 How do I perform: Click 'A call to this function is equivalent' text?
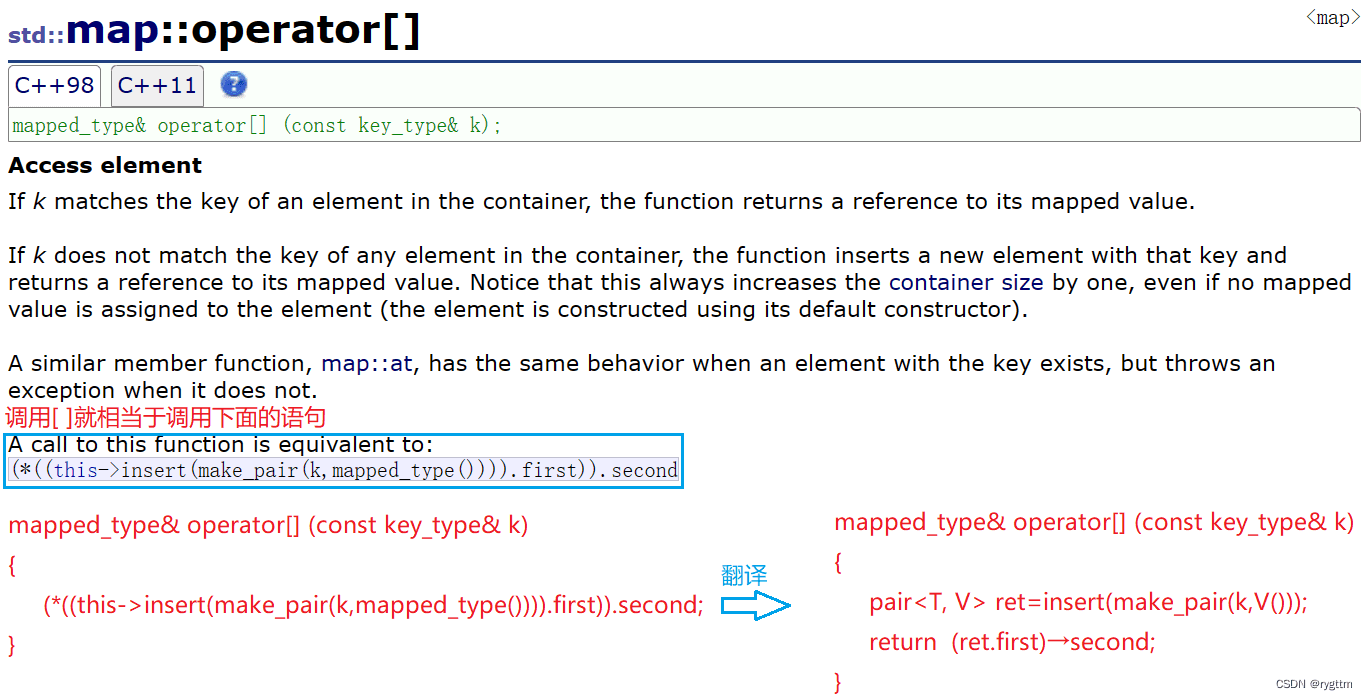pyautogui.click(x=220, y=445)
